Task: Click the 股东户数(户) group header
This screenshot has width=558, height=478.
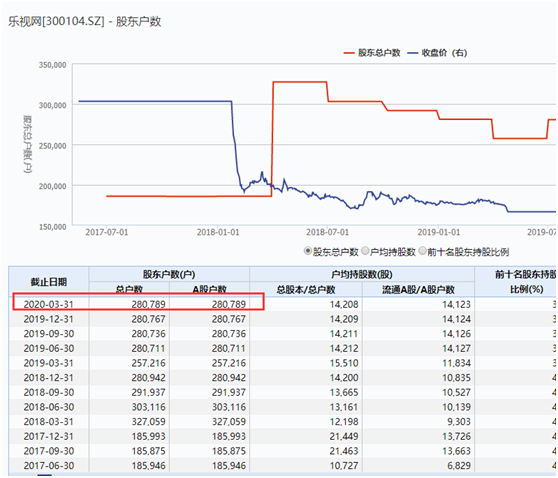Action: pos(169,274)
